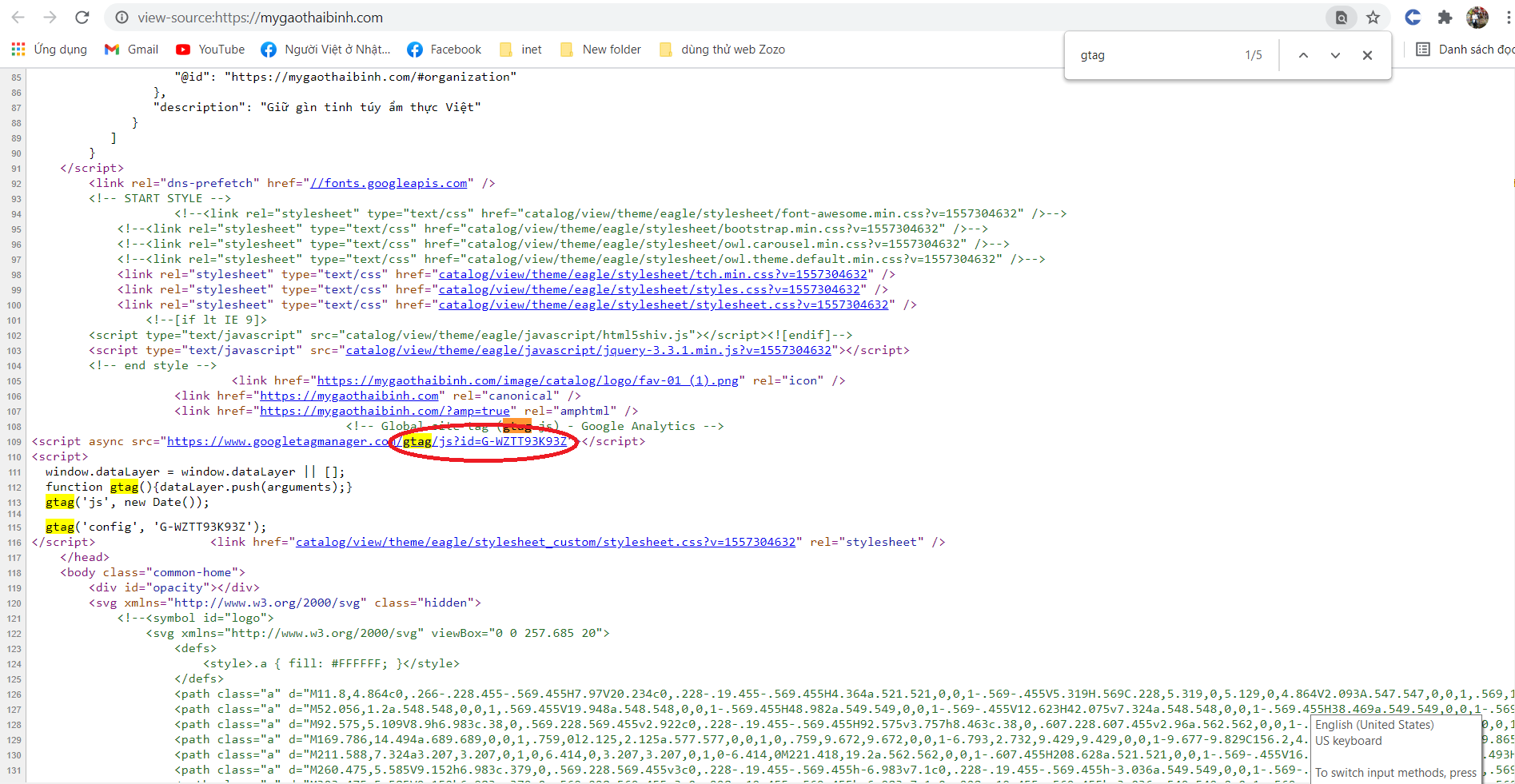Image resolution: width=1515 pixels, height=784 pixels.
Task: Open the styles.css stylesheet link
Action: coord(649,289)
